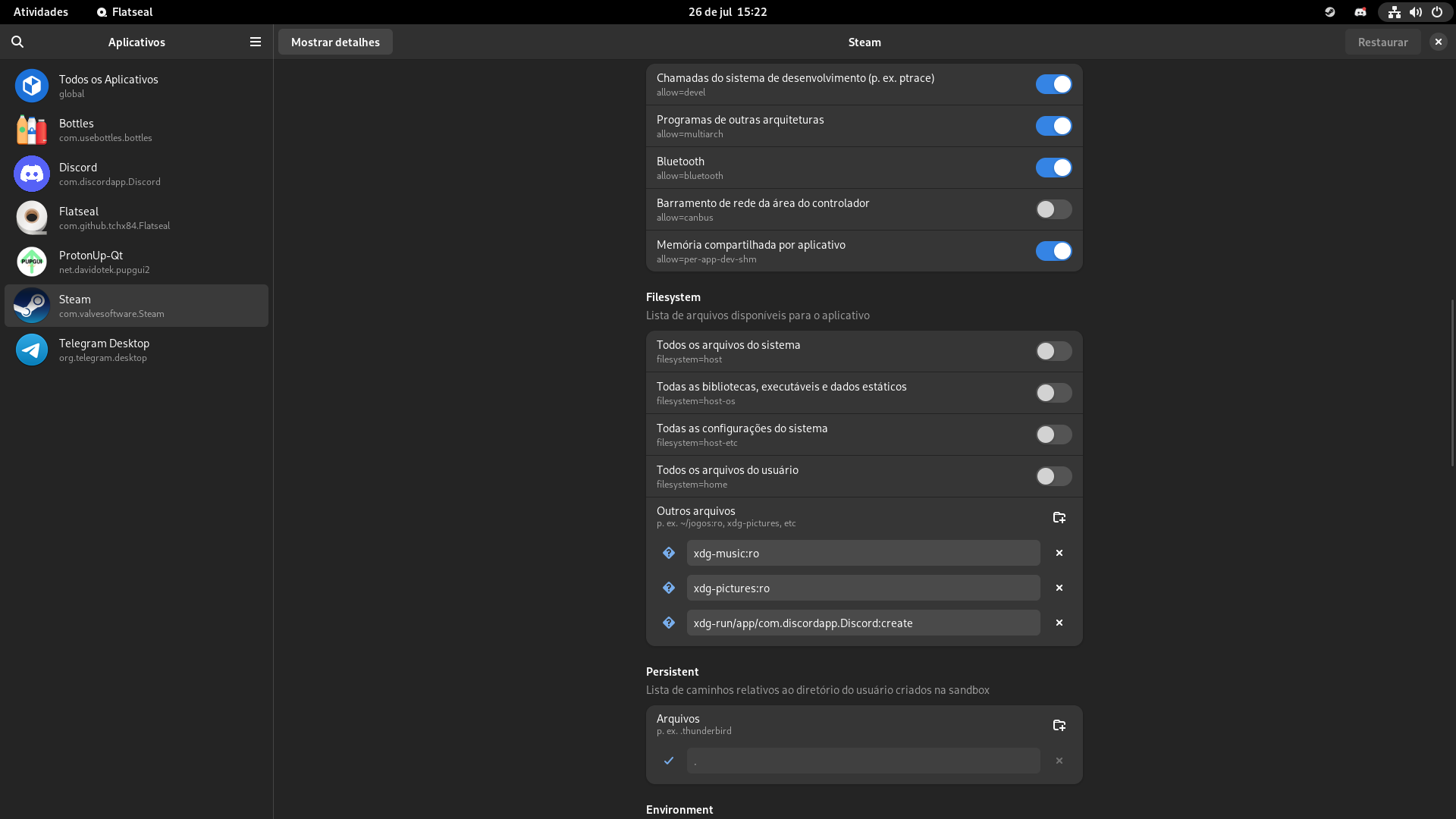Enable the filesystem=home toggle
This screenshot has height=819, width=1456.
pos(1054,476)
